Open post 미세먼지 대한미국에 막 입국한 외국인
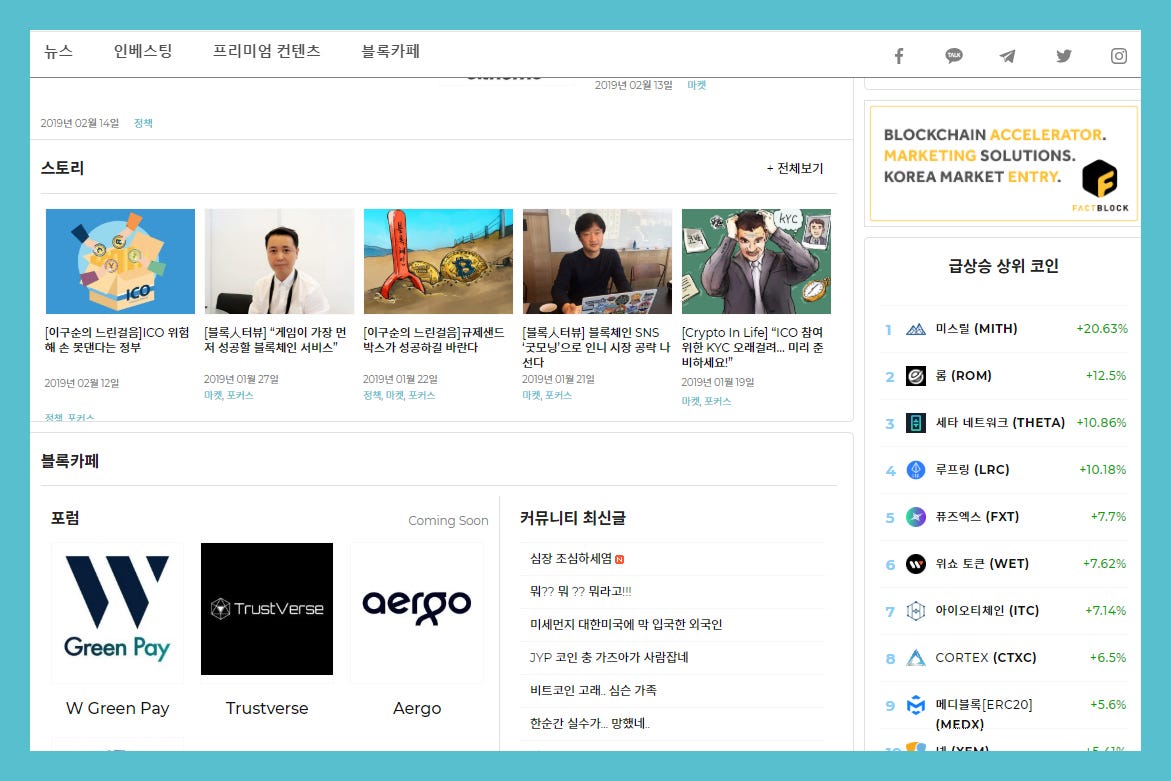This screenshot has width=1171, height=781. click(x=626, y=624)
